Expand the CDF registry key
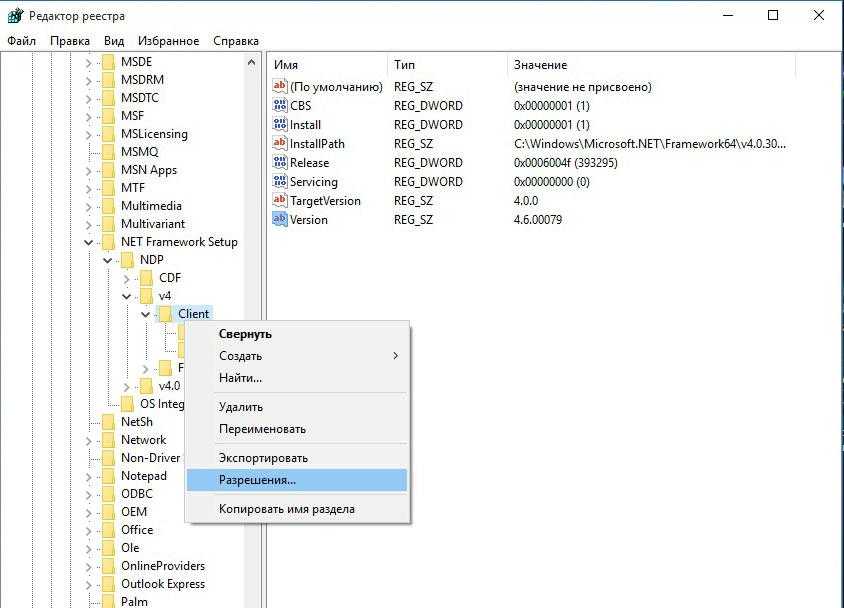This screenshot has width=844, height=608. [x=127, y=278]
